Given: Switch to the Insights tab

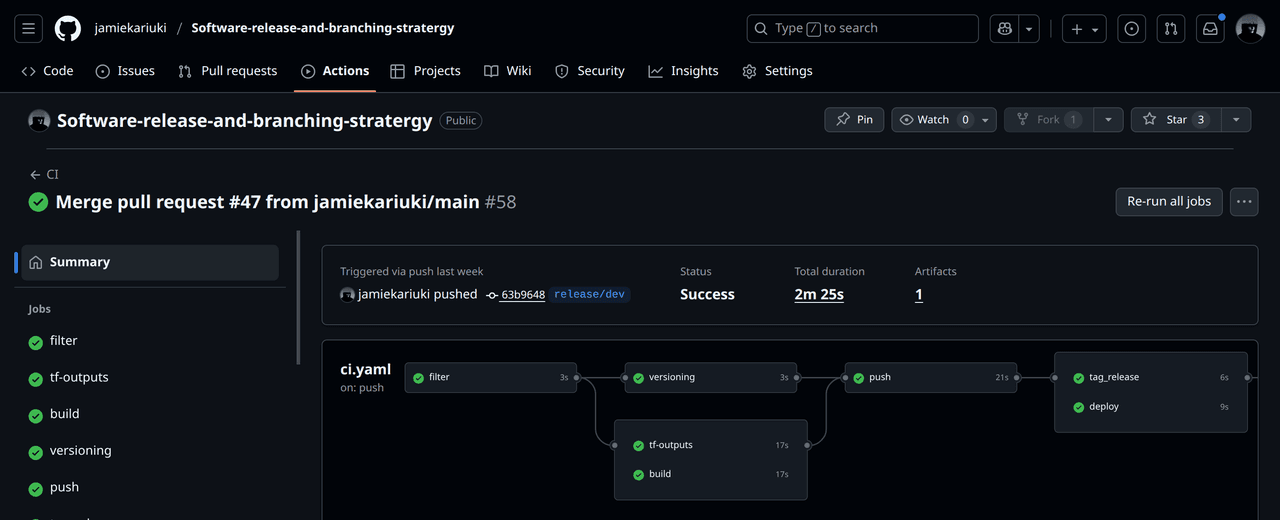Looking at the screenshot, I should (683, 71).
